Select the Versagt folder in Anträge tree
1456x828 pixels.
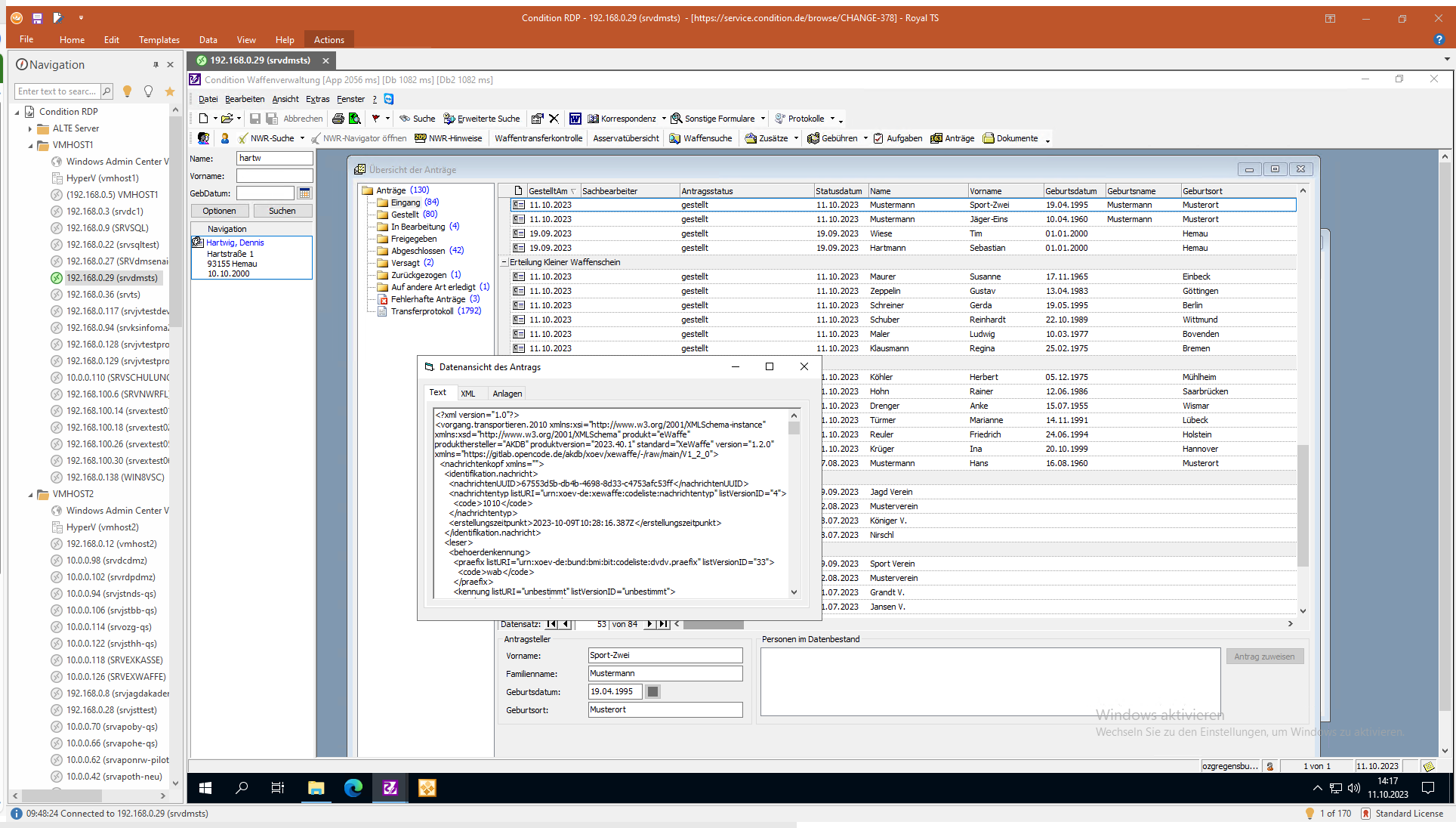(405, 263)
